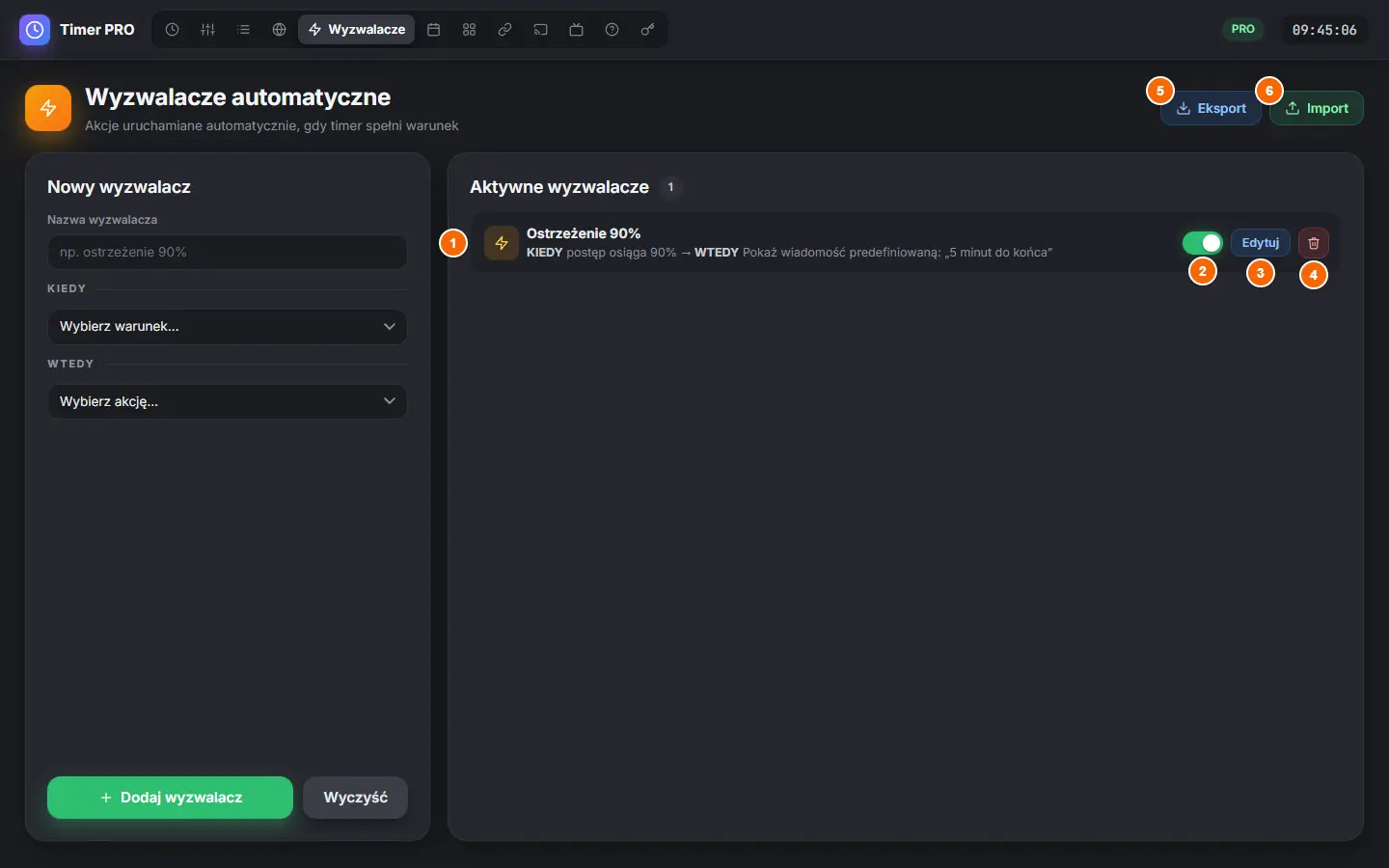Click the Nowy wyzwalacz heading
The width and height of the screenshot is (1389, 868).
[x=119, y=187]
